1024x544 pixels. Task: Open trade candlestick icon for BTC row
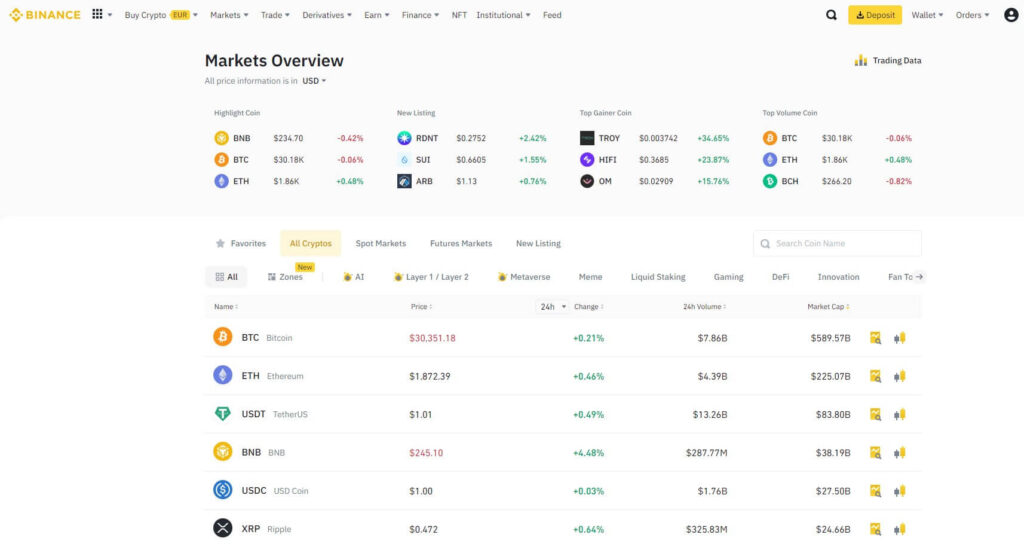click(899, 338)
